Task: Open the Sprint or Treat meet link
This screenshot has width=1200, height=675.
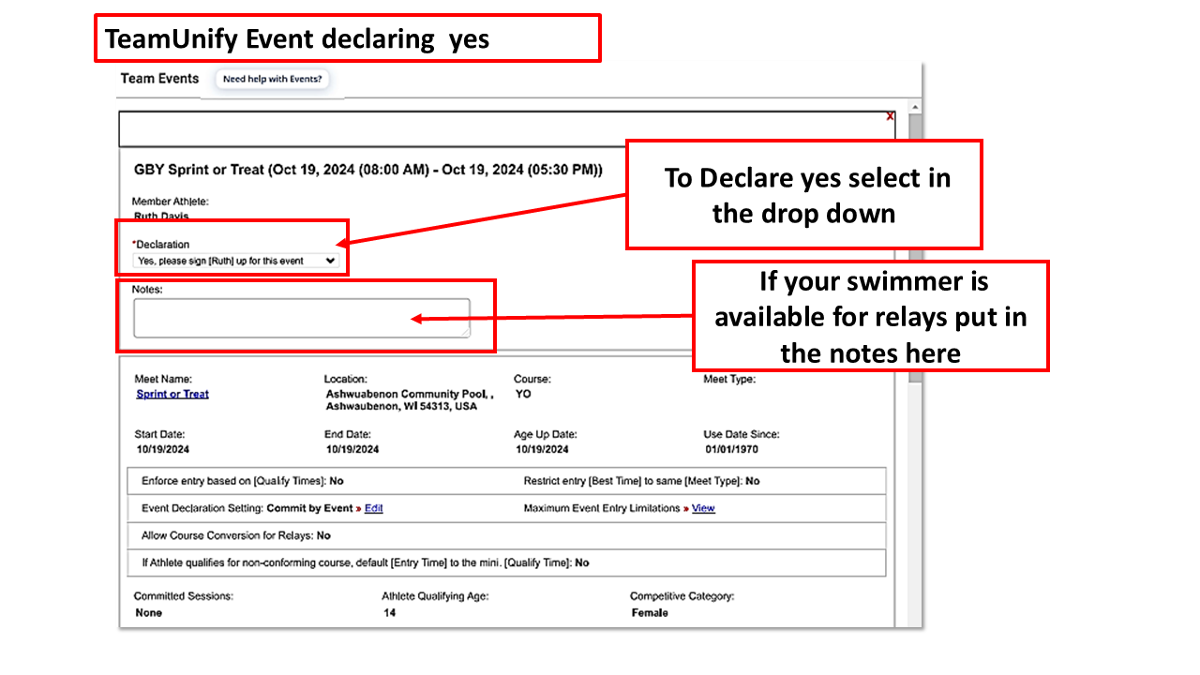Action: (x=172, y=394)
